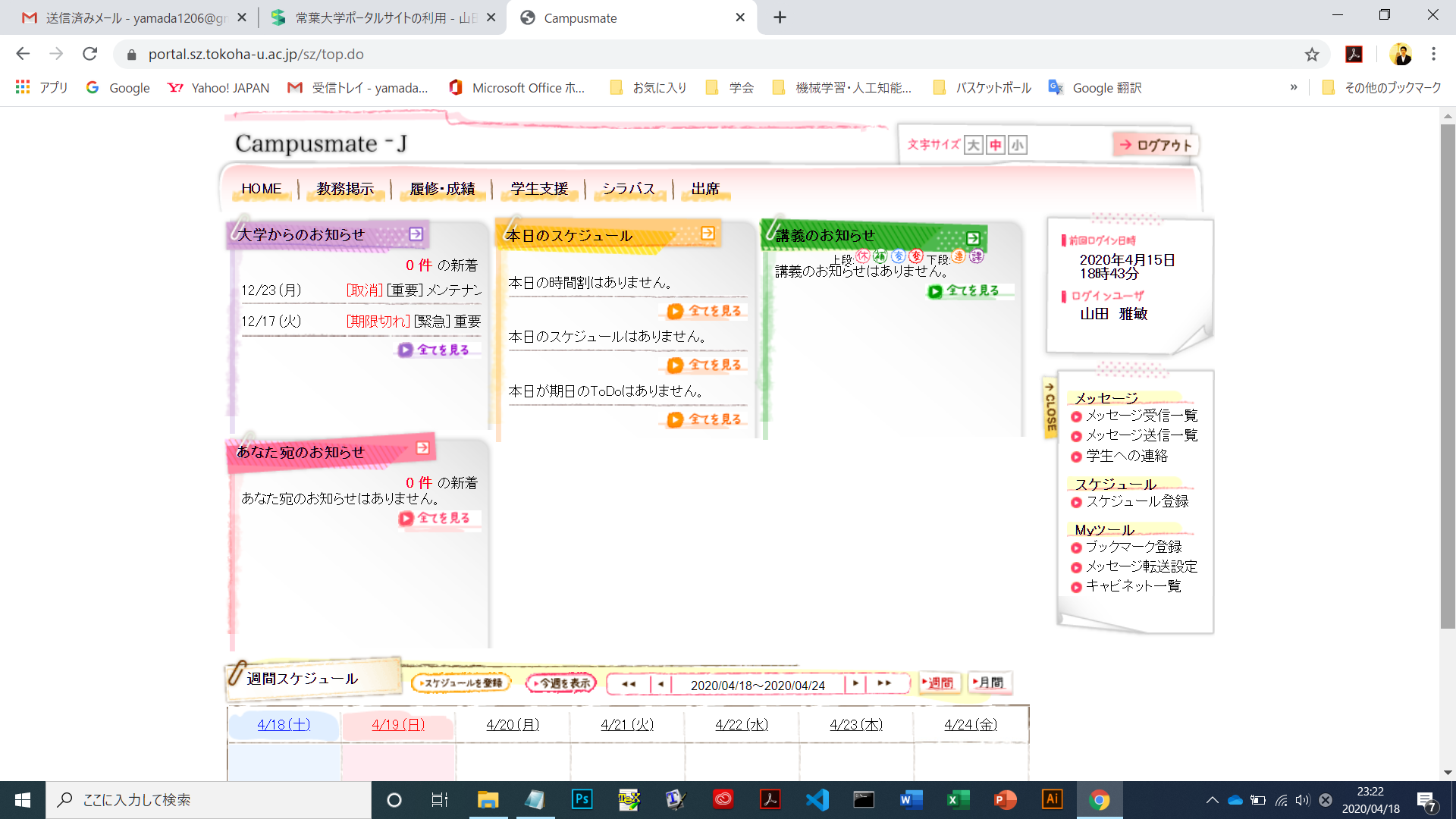The width and height of the screenshot is (1456, 819).
Task: Open the HOME menu
Action: (262, 189)
